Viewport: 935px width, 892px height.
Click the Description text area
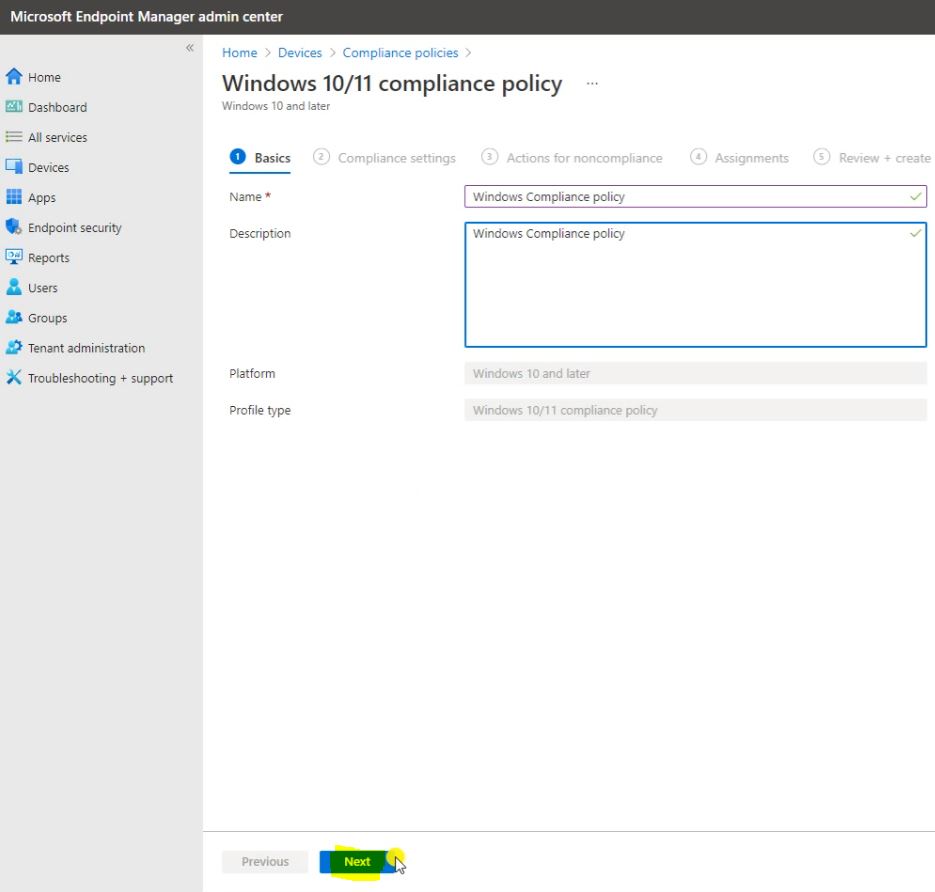tap(695, 284)
